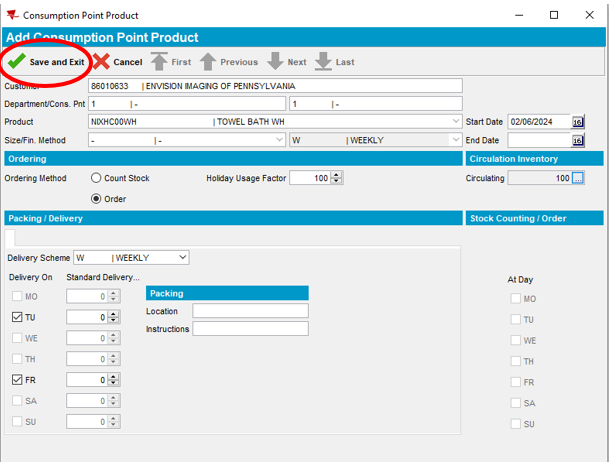Open the Start Date calendar picker
610x463 pixels.
pos(577,122)
